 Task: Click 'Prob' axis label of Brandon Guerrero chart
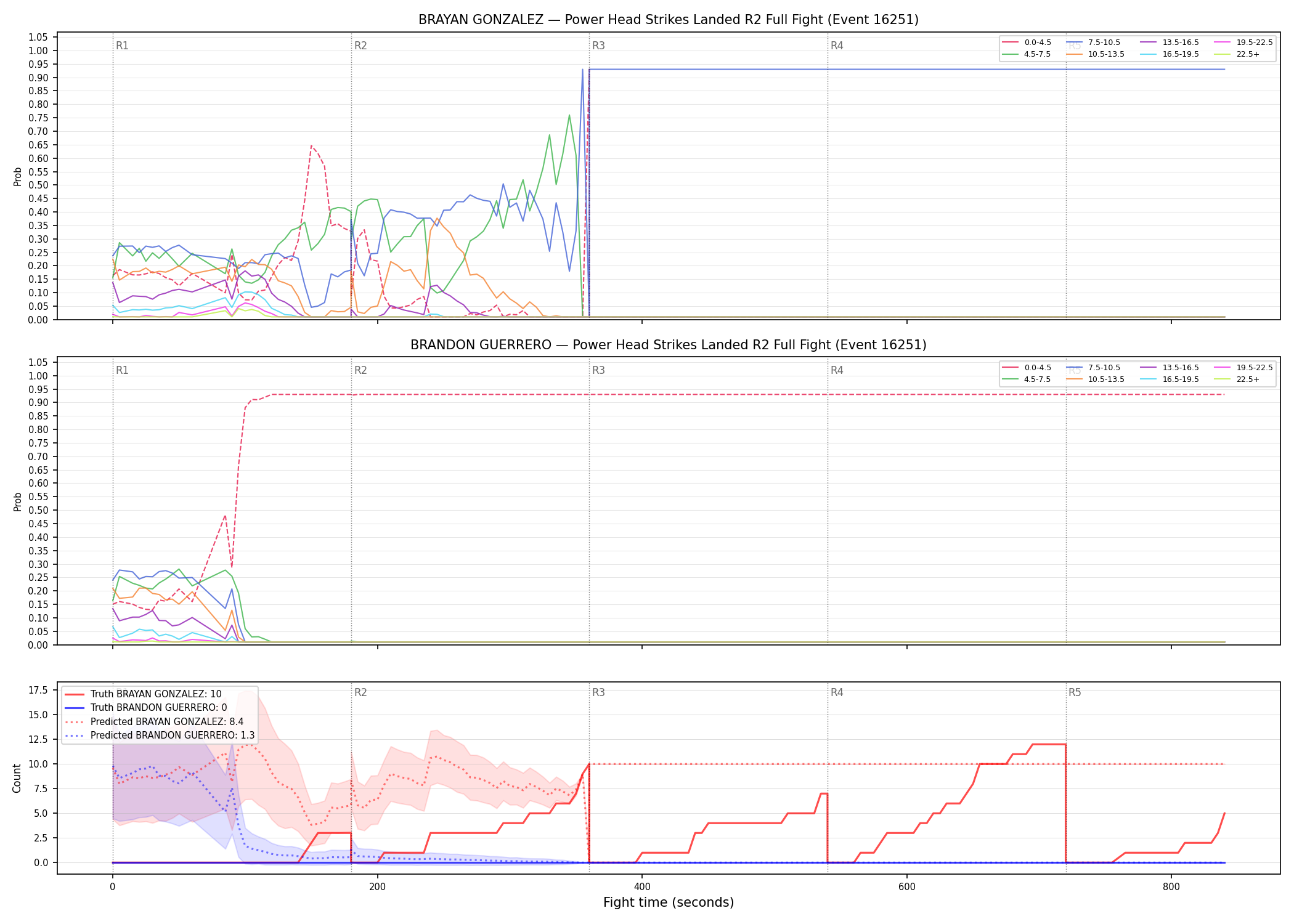tap(17, 501)
